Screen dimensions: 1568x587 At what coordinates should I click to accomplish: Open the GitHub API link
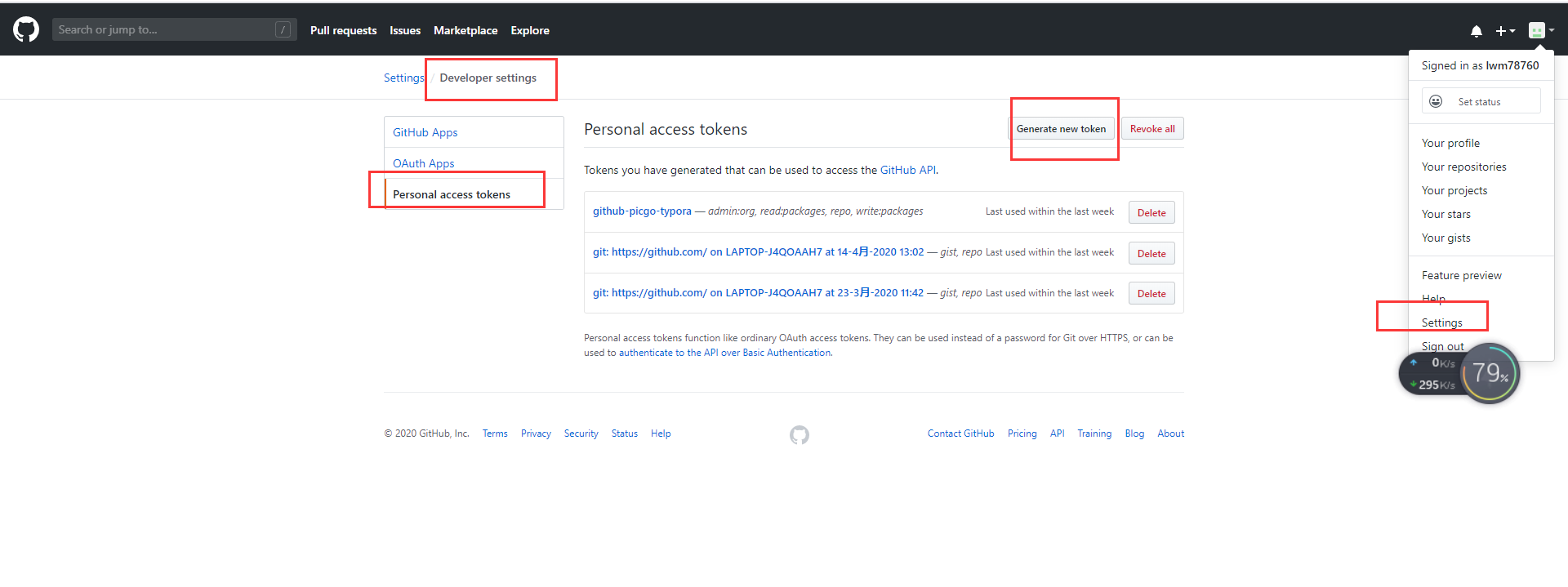coord(908,170)
